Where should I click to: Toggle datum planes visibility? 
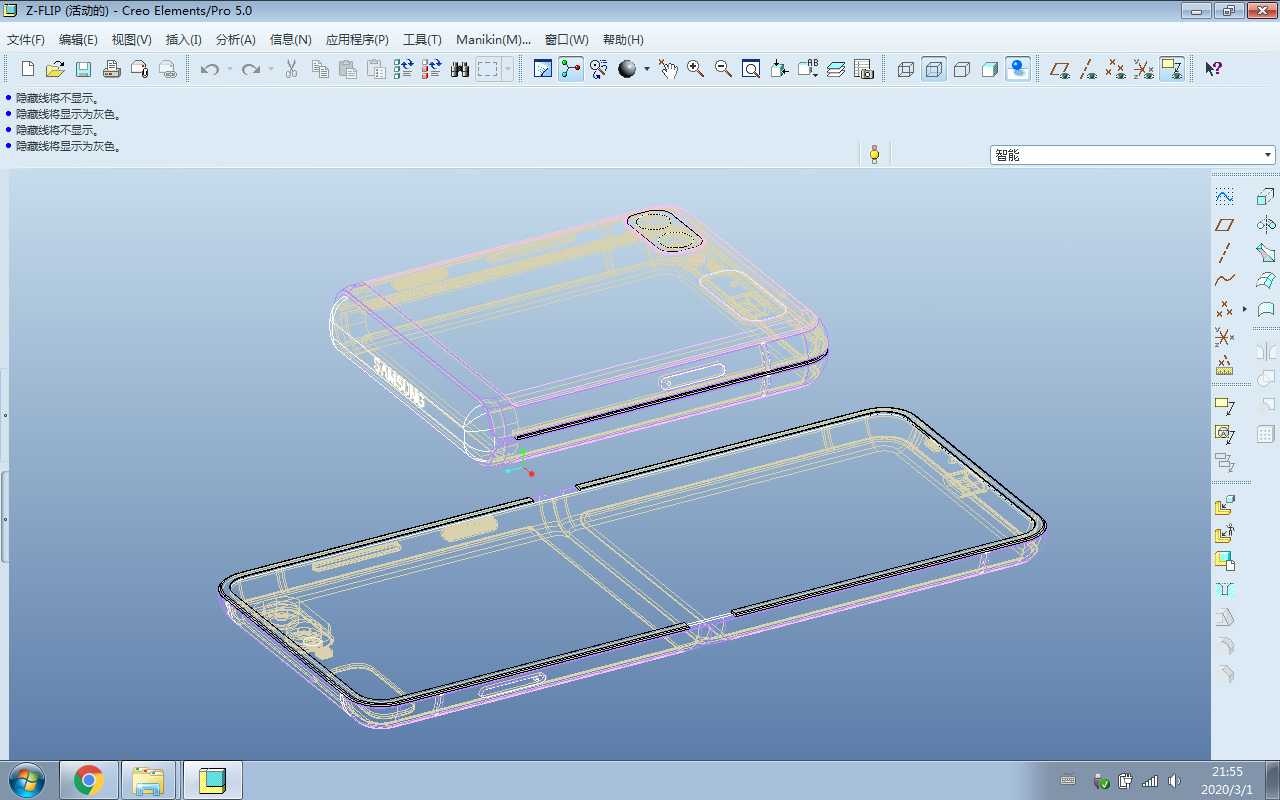pyautogui.click(x=1060, y=69)
